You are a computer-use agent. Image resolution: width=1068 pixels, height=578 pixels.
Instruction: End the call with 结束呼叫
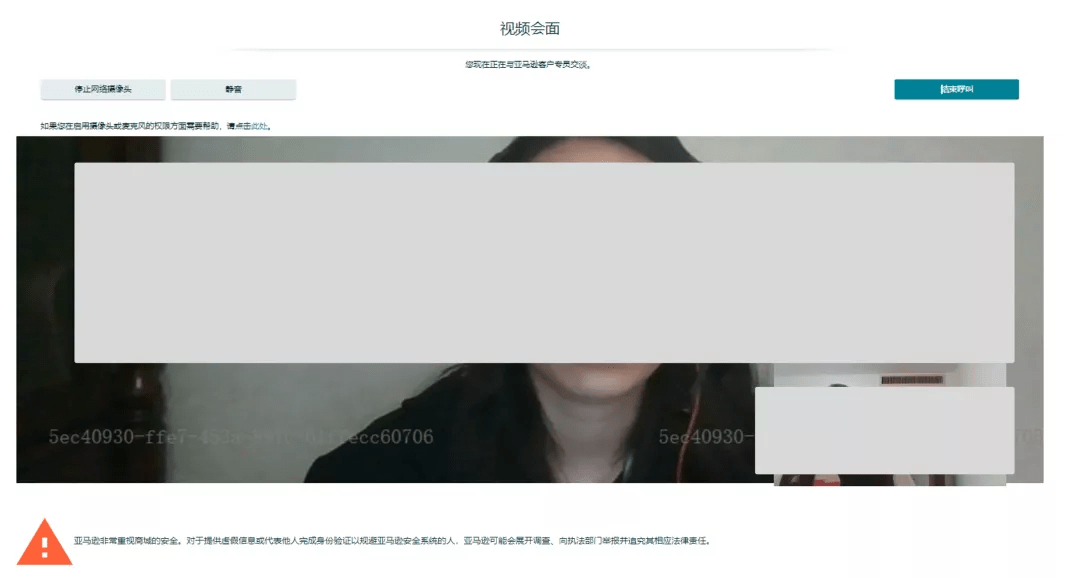point(956,90)
